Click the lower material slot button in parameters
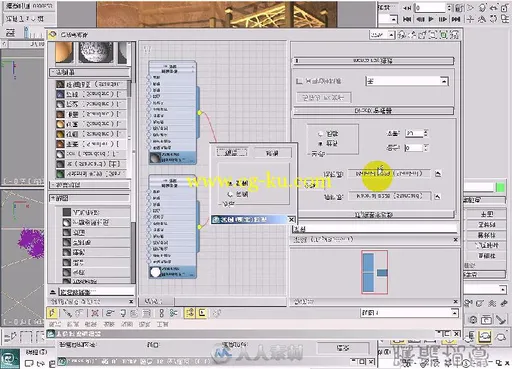Viewport: 512px width, 369px height. coord(389,196)
